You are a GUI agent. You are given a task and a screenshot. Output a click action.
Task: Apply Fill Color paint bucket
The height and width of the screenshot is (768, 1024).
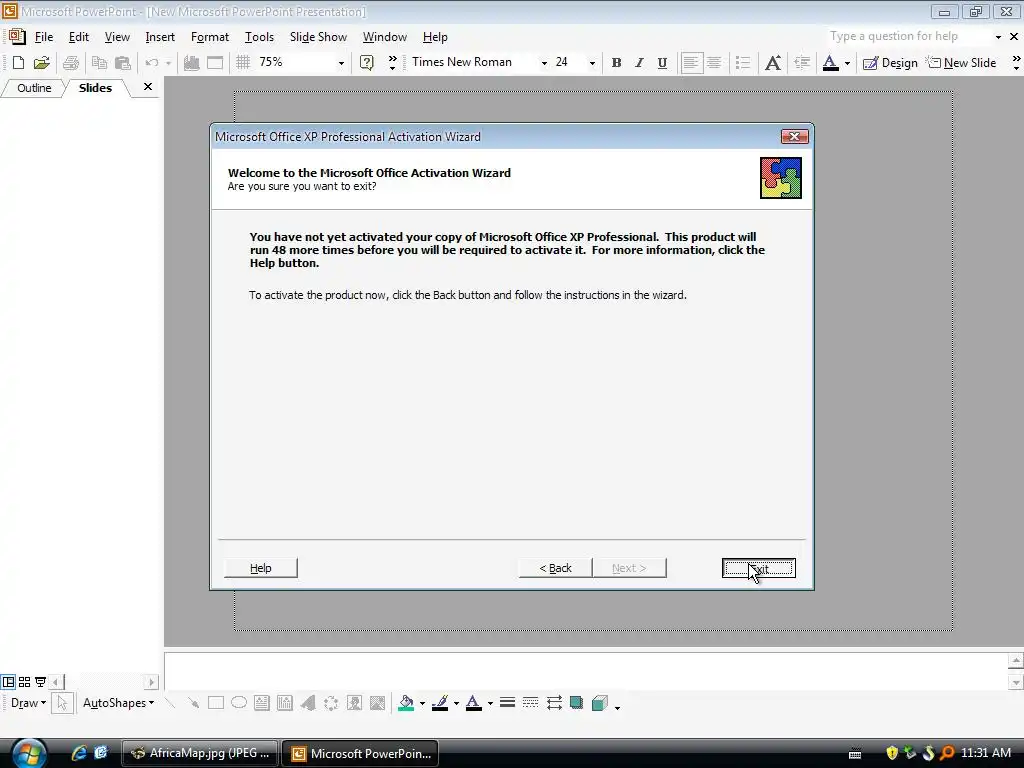click(406, 703)
